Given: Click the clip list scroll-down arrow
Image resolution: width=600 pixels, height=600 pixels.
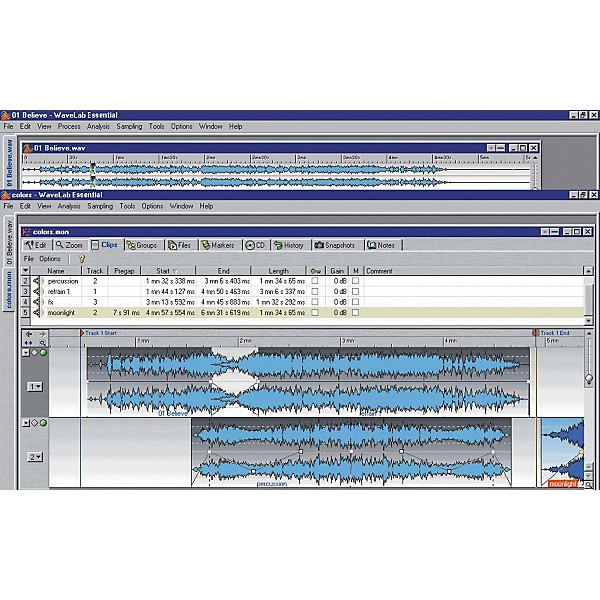Looking at the screenshot, I should point(589,321).
